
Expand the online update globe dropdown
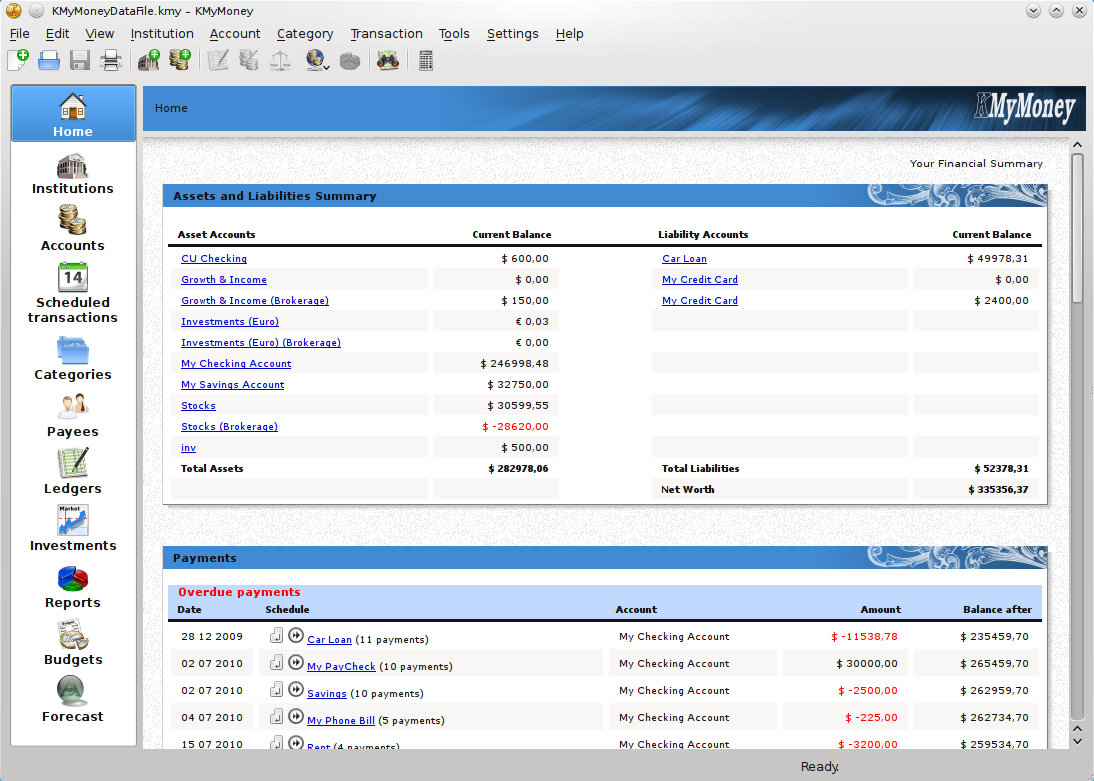pos(327,67)
